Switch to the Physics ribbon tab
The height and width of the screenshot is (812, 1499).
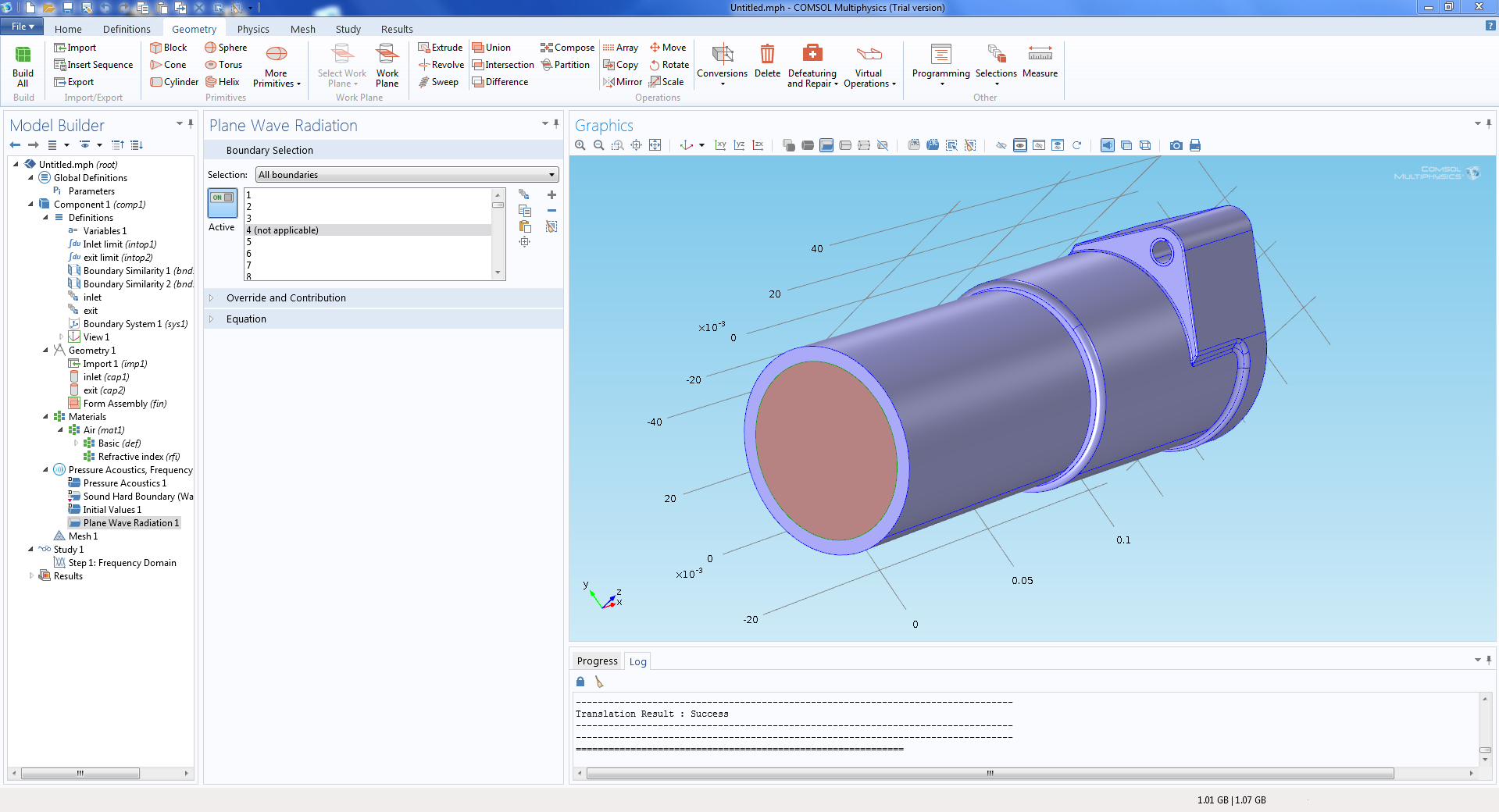252,29
